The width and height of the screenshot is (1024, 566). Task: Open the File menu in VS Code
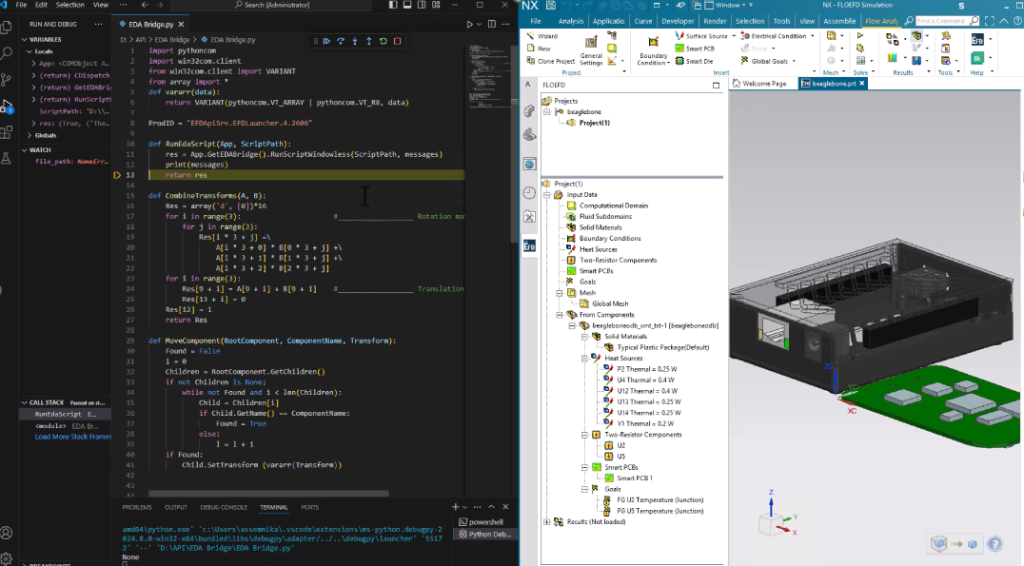pyautogui.click(x=22, y=5)
